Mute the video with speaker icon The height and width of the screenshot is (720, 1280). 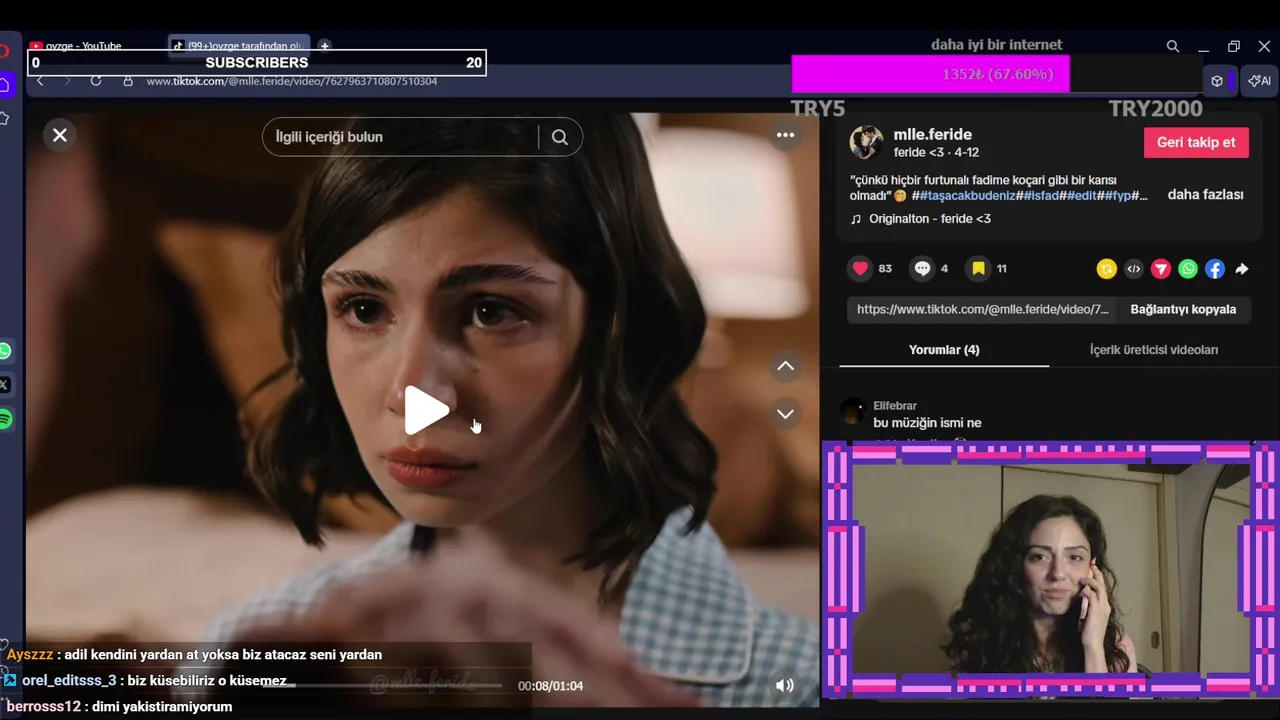pos(785,685)
